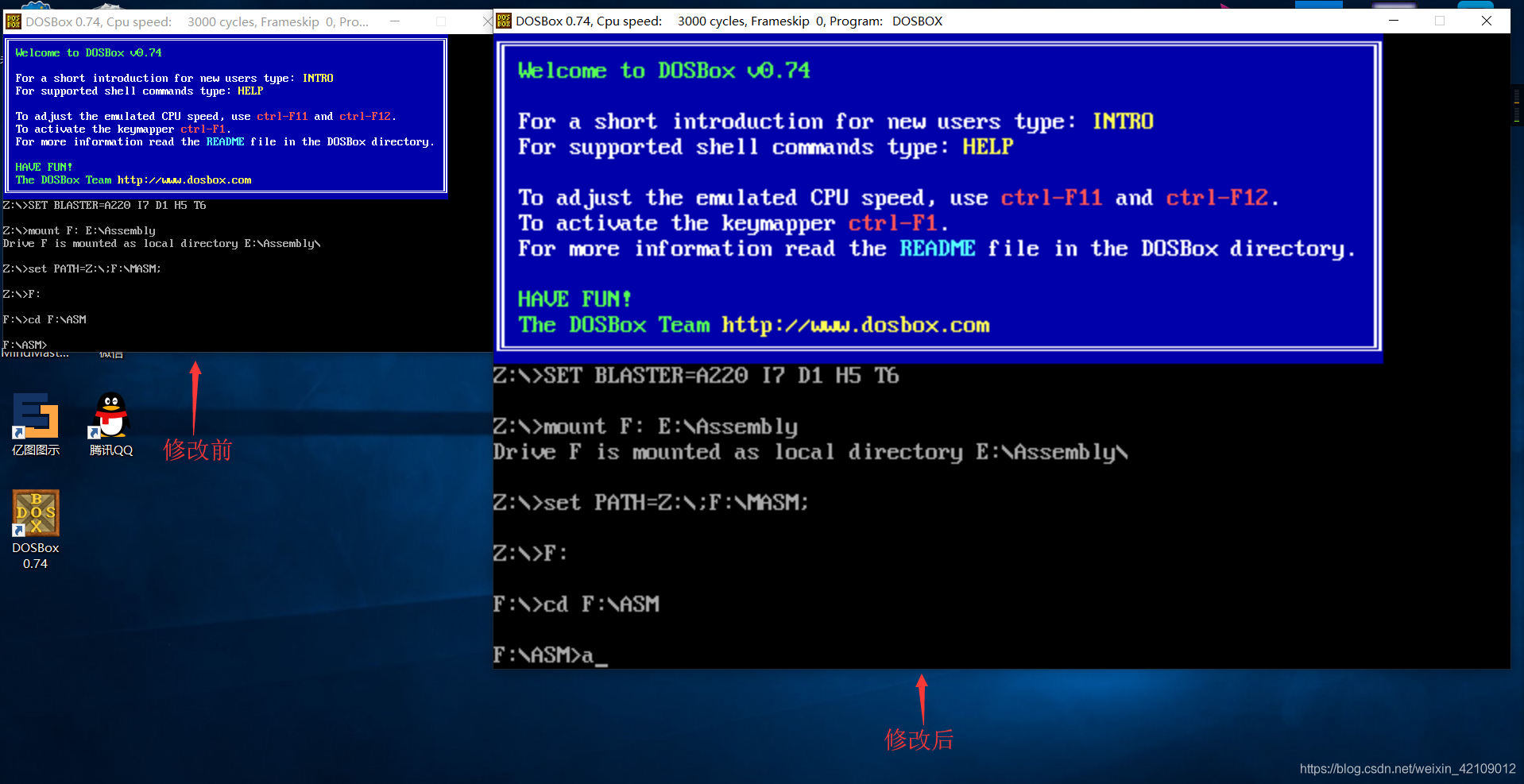This screenshot has width=1524, height=784.
Task: Click 'README' in the right DOSBox window
Action: (937, 249)
